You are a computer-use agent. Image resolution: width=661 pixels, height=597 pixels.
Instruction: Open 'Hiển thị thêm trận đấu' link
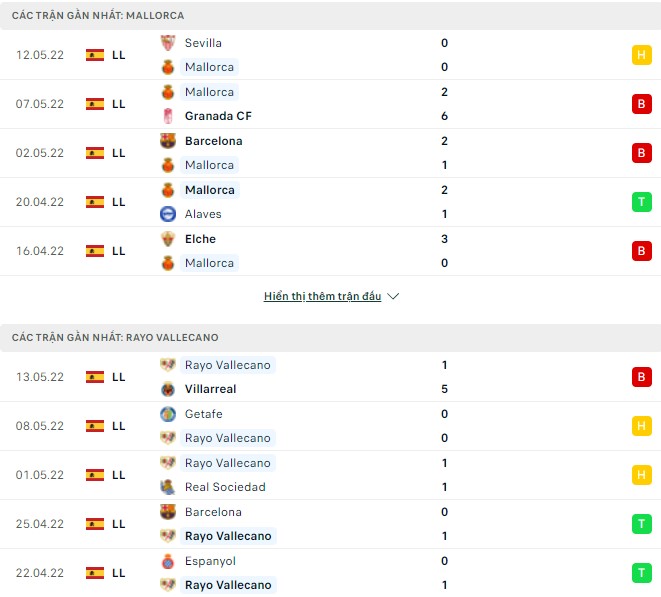click(322, 297)
